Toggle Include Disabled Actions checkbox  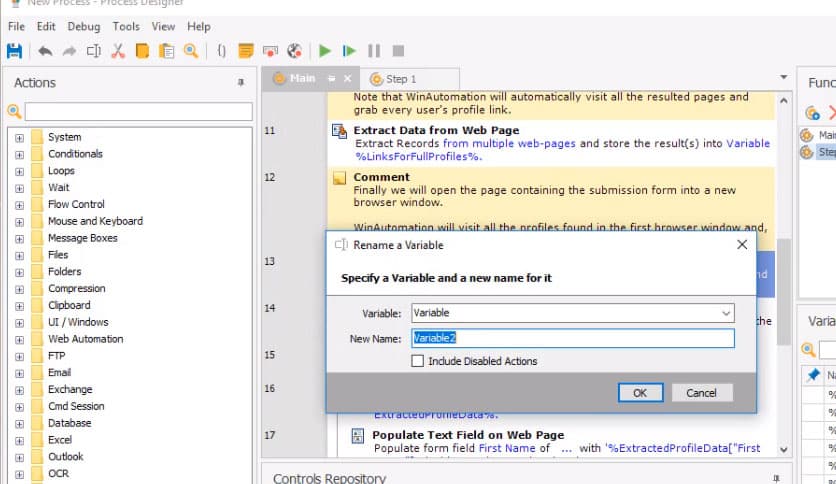click(x=417, y=361)
